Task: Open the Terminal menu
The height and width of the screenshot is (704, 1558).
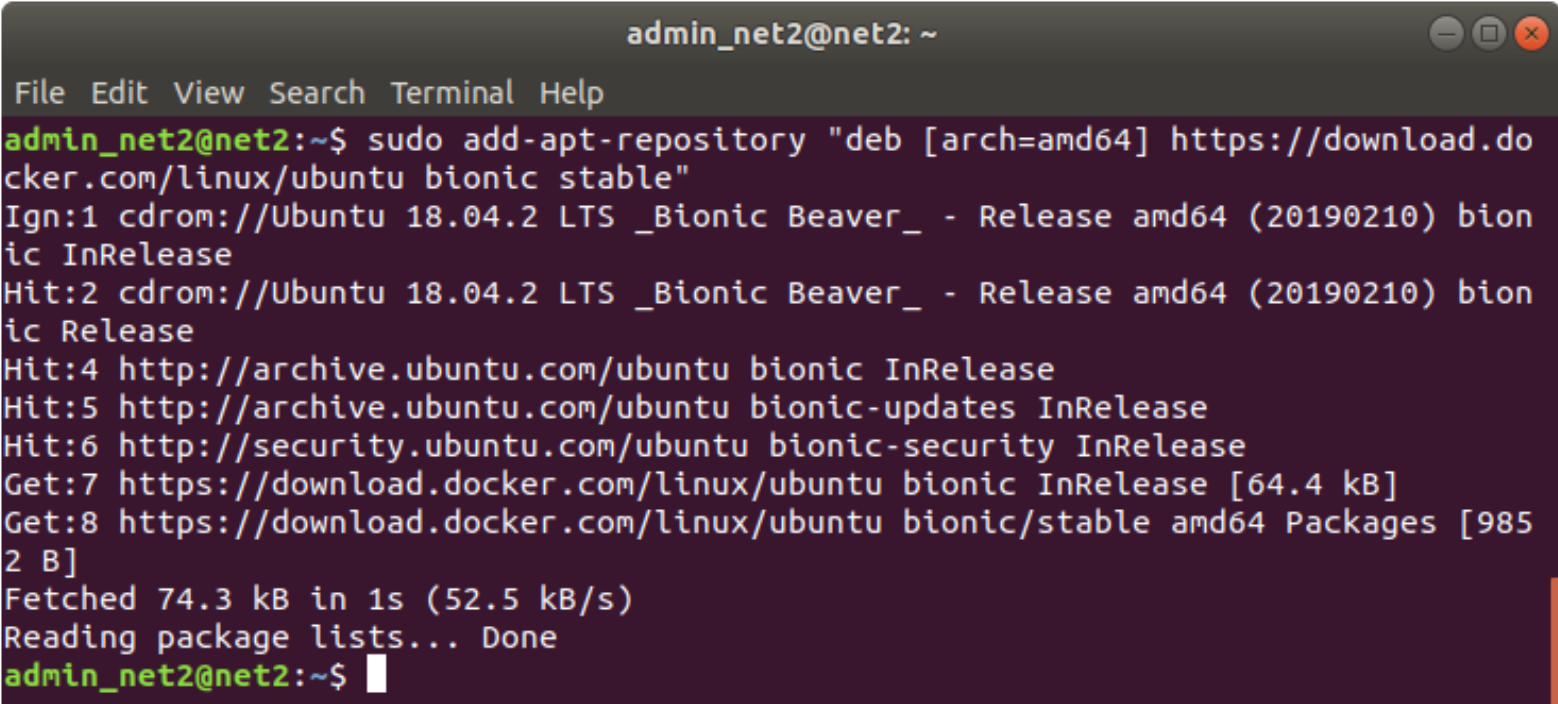Action: (x=452, y=93)
